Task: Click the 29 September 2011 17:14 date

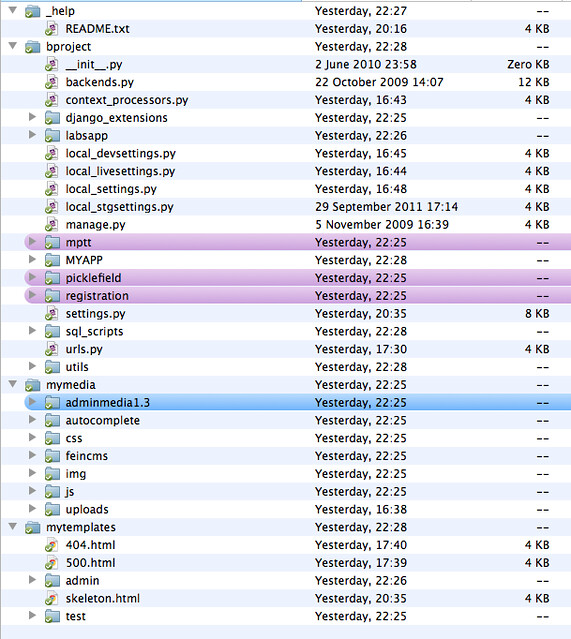Action: pos(386,207)
